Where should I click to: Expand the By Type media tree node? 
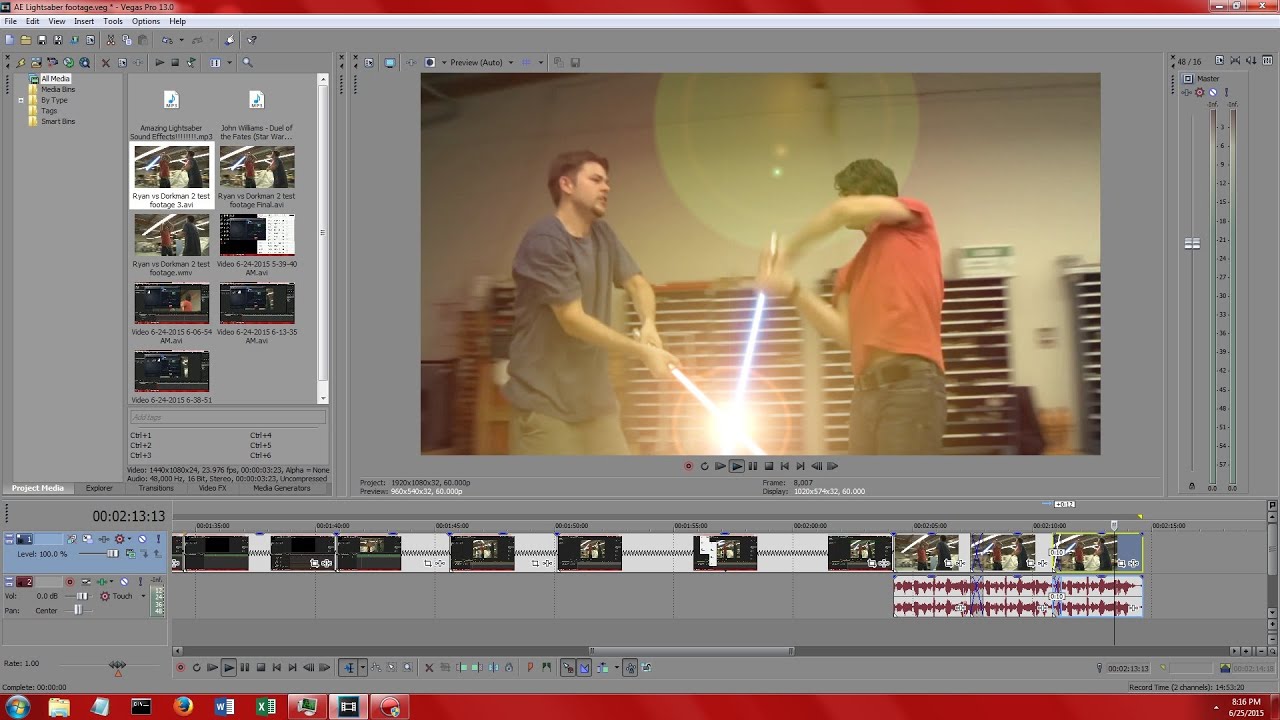(x=20, y=100)
